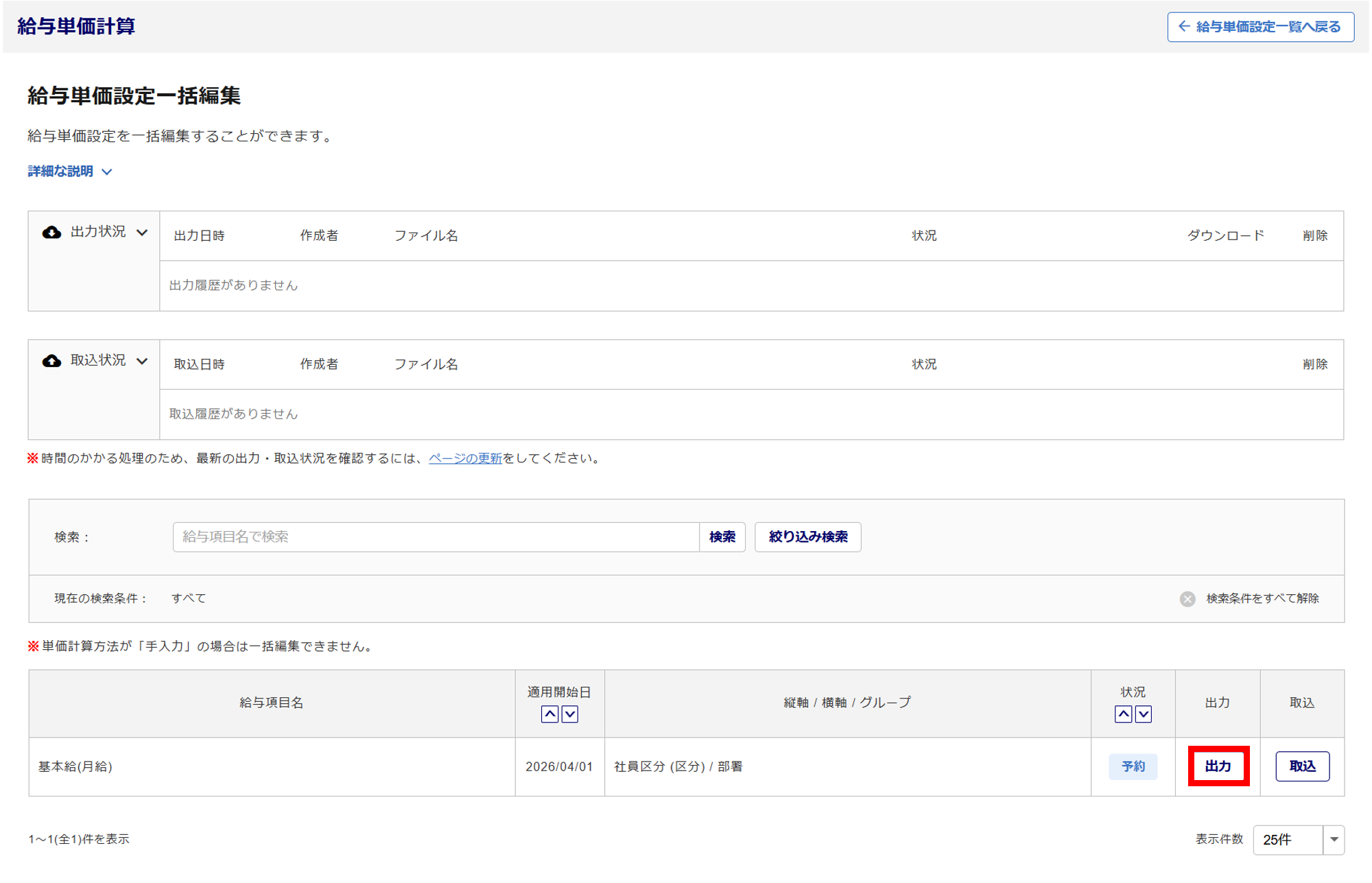Image resolution: width=1372 pixels, height=883 pixels.
Task: Click 出力 button for 基本給(月給)
Action: (x=1218, y=766)
